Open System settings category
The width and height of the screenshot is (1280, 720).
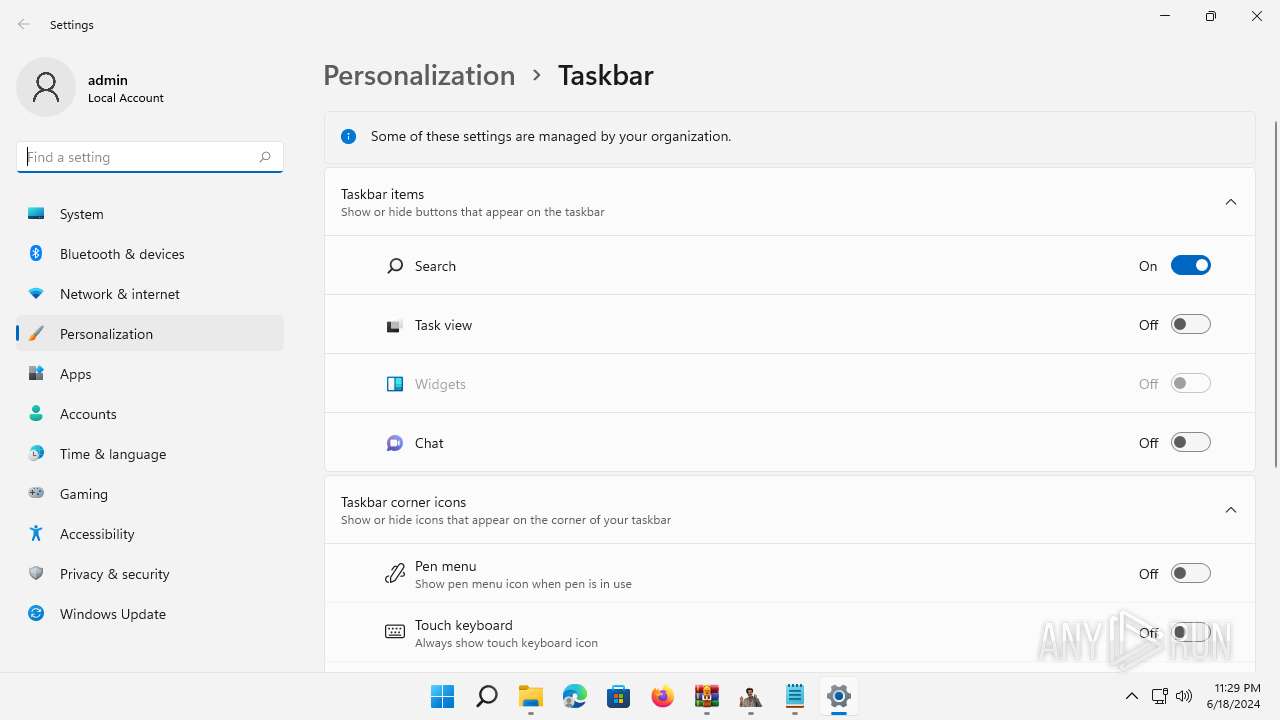coord(150,214)
